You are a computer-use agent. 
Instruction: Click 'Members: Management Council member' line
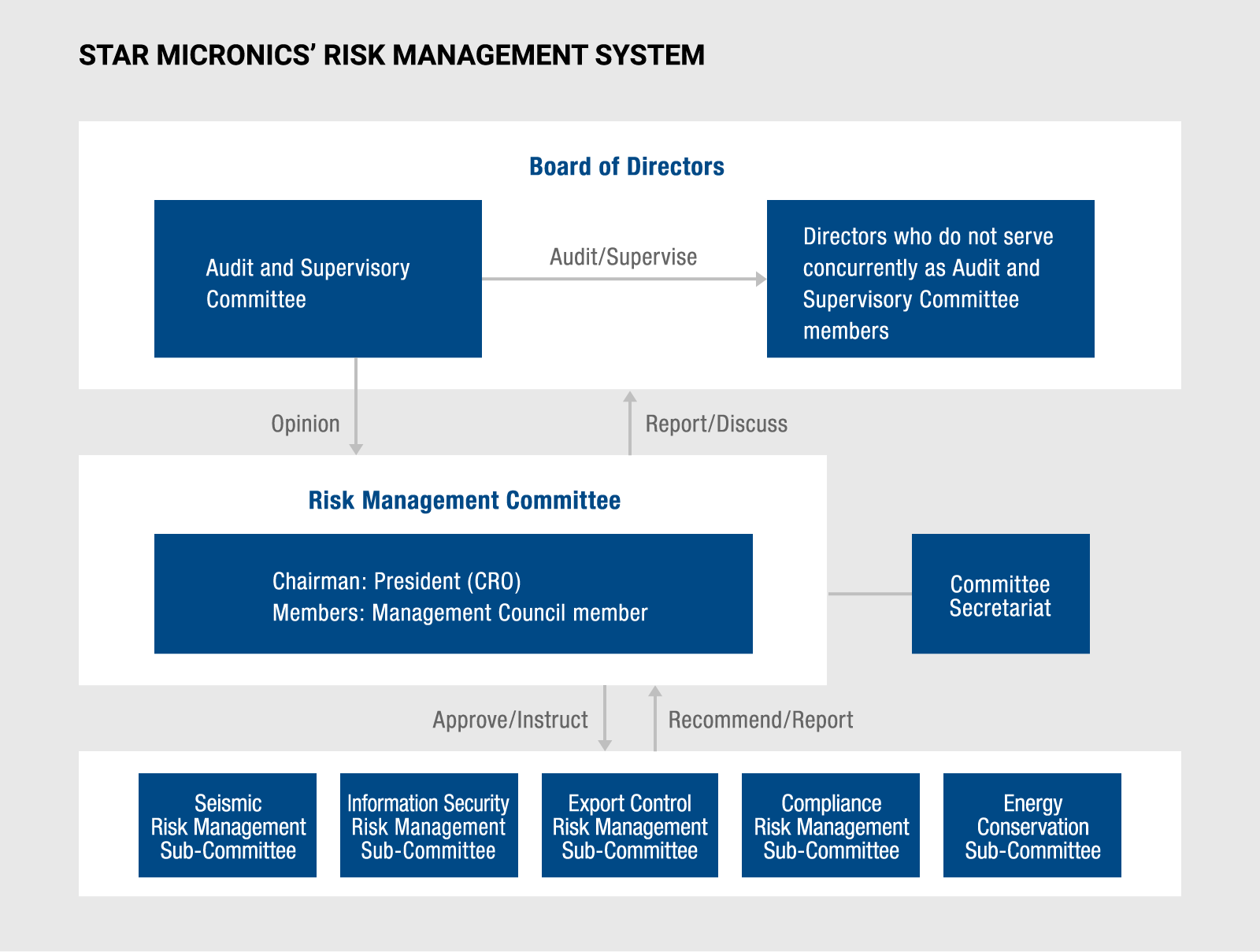click(x=460, y=613)
